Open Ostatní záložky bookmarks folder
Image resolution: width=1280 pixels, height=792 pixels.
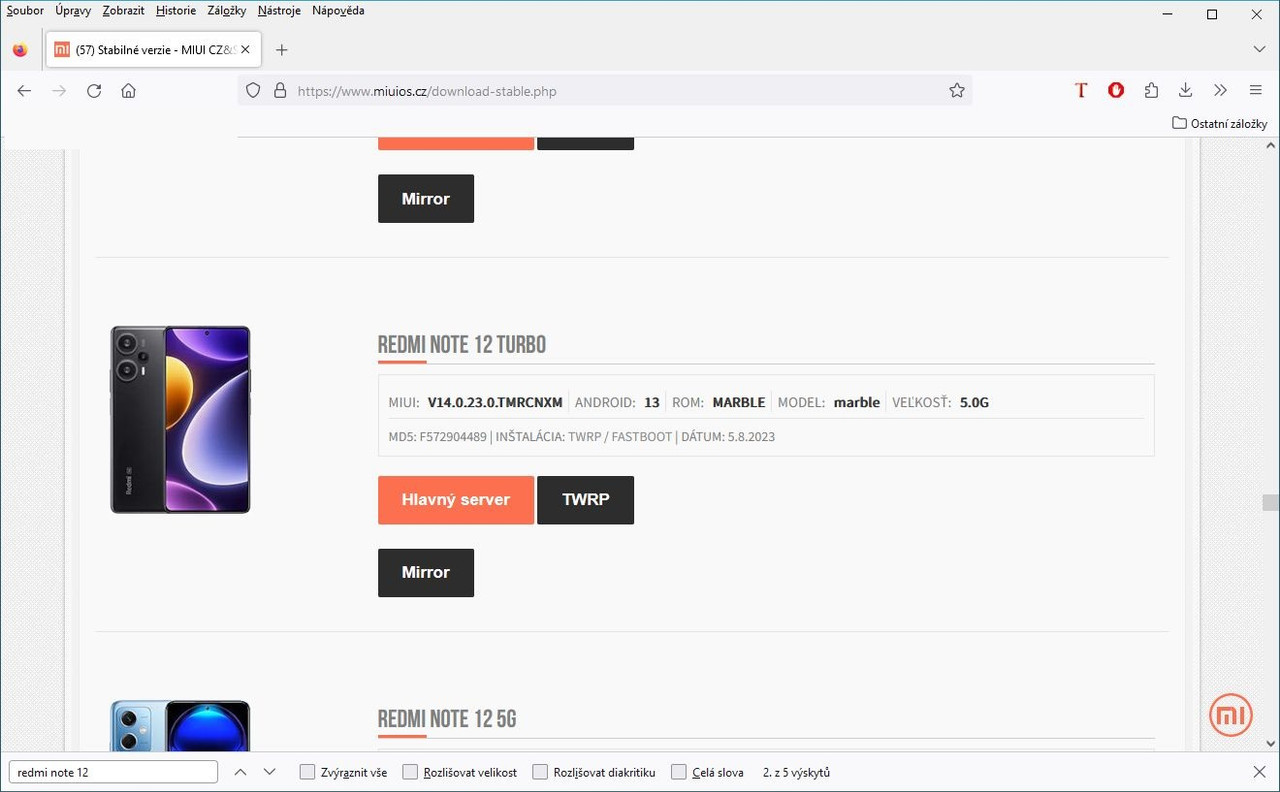pyautogui.click(x=1220, y=124)
